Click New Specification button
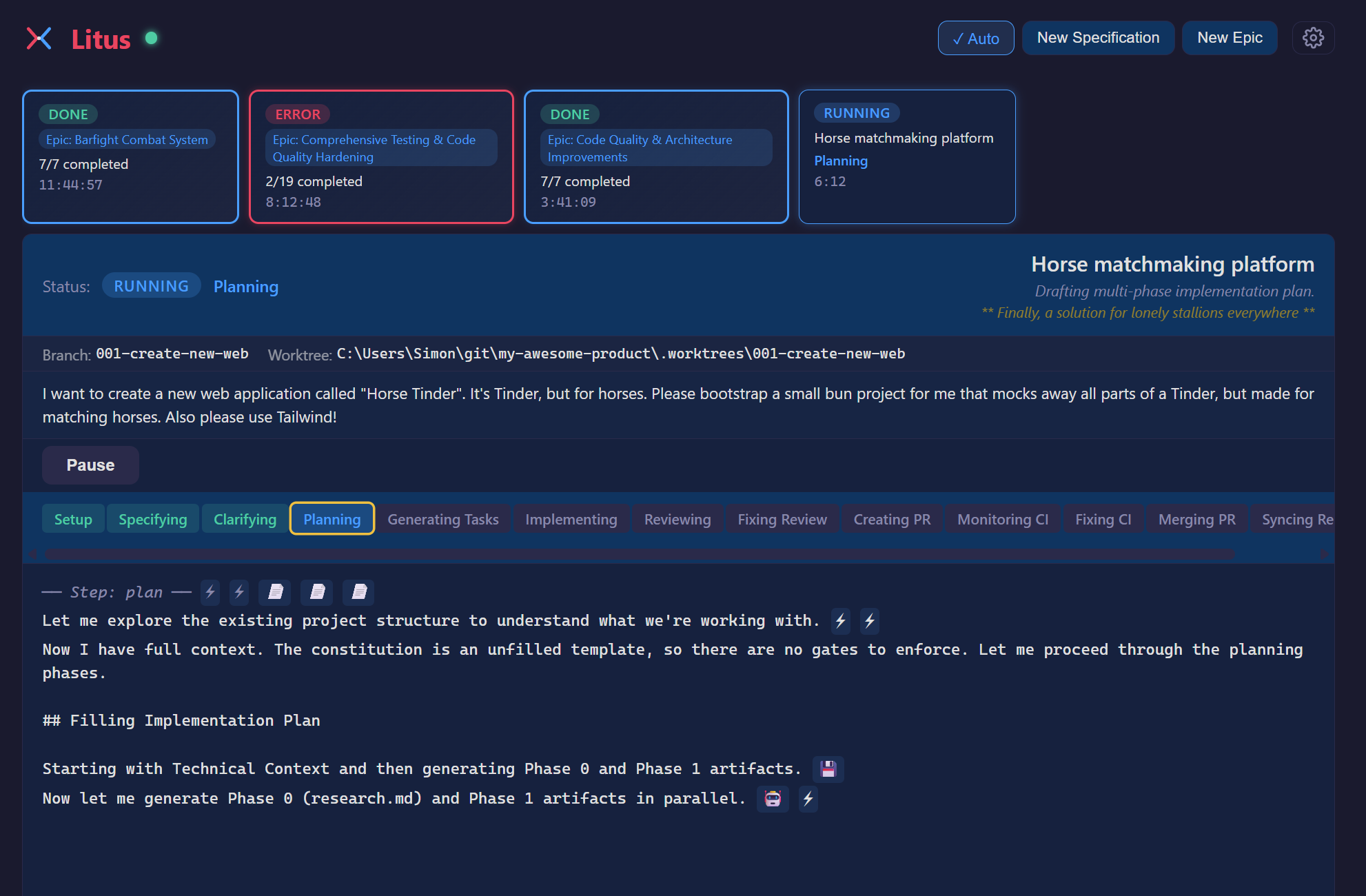1366x896 pixels. coord(1098,38)
